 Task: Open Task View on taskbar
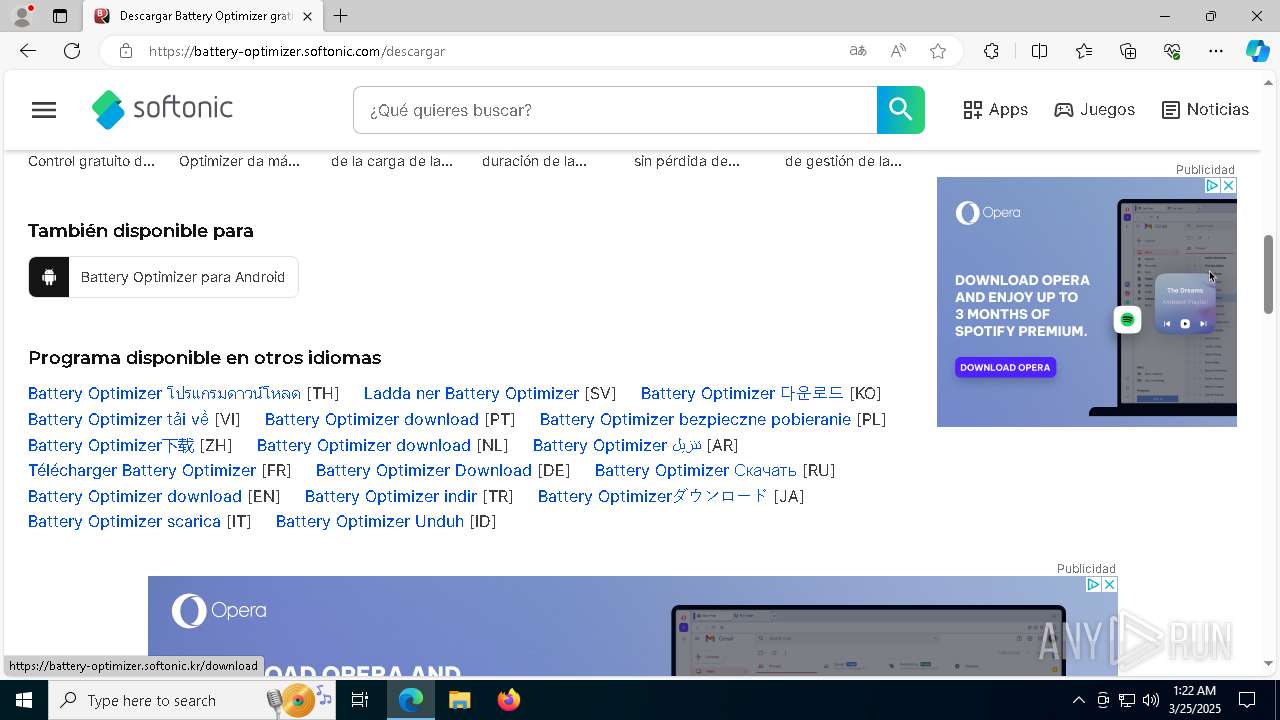pos(360,700)
